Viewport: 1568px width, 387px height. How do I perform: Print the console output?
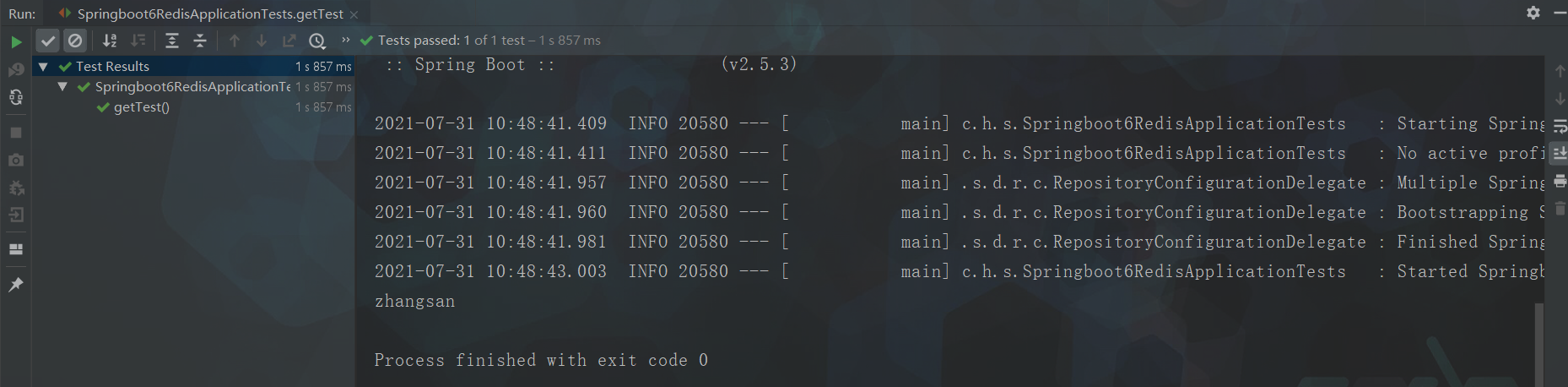click(1560, 181)
